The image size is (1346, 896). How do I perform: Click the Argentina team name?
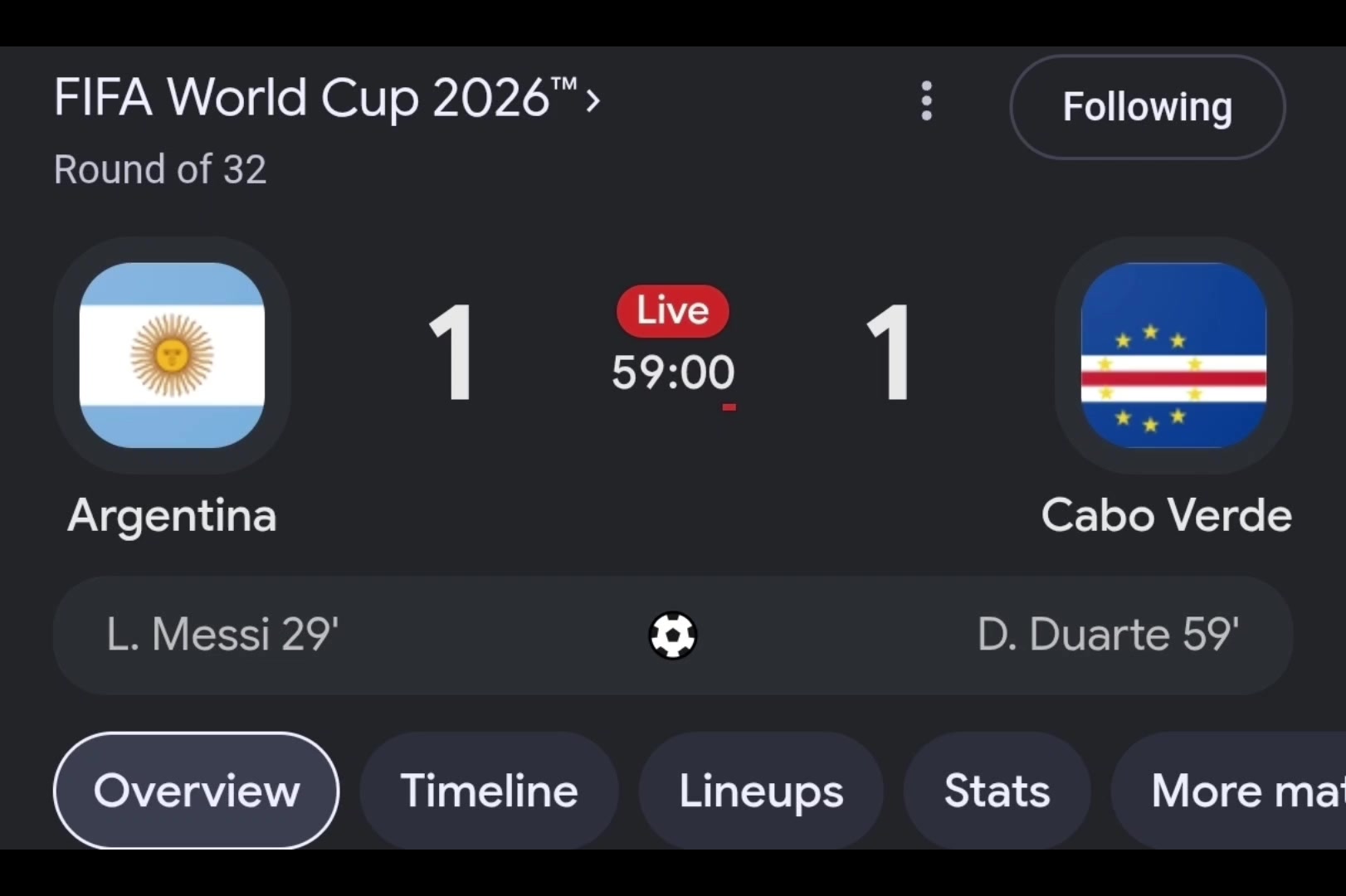tap(172, 515)
